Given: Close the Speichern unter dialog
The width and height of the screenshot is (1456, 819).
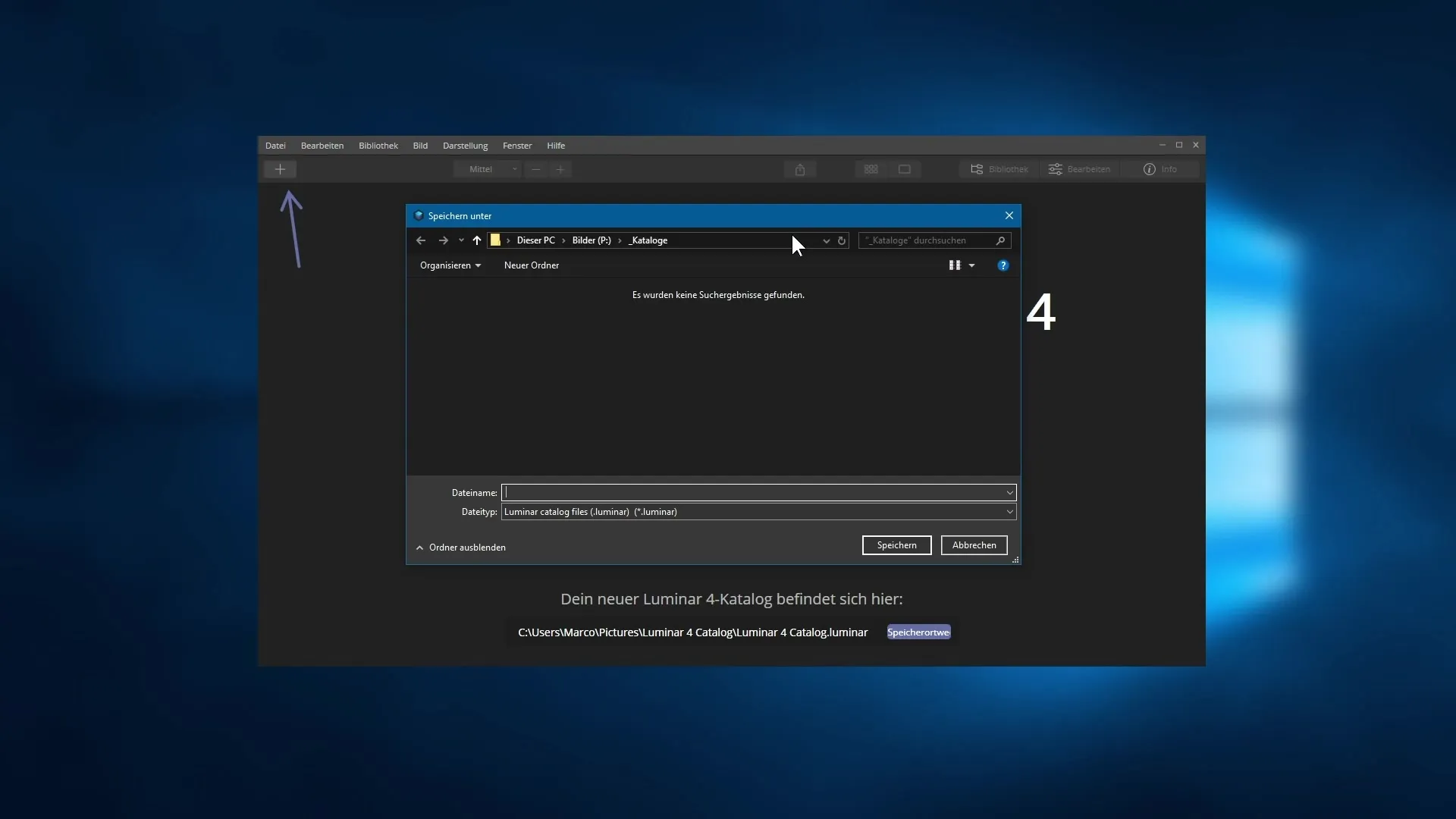Looking at the screenshot, I should tap(1009, 216).
